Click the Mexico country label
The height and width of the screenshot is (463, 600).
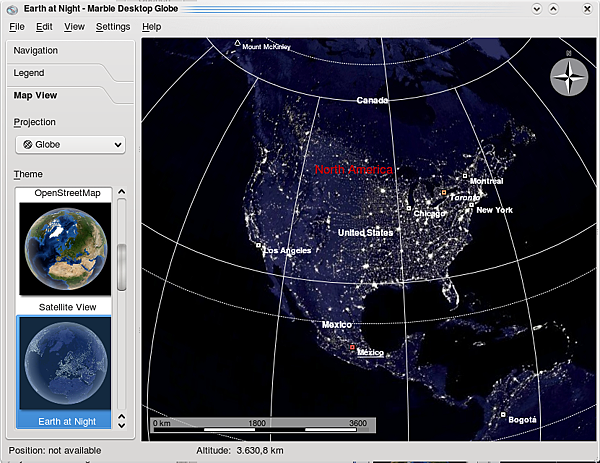(337, 325)
